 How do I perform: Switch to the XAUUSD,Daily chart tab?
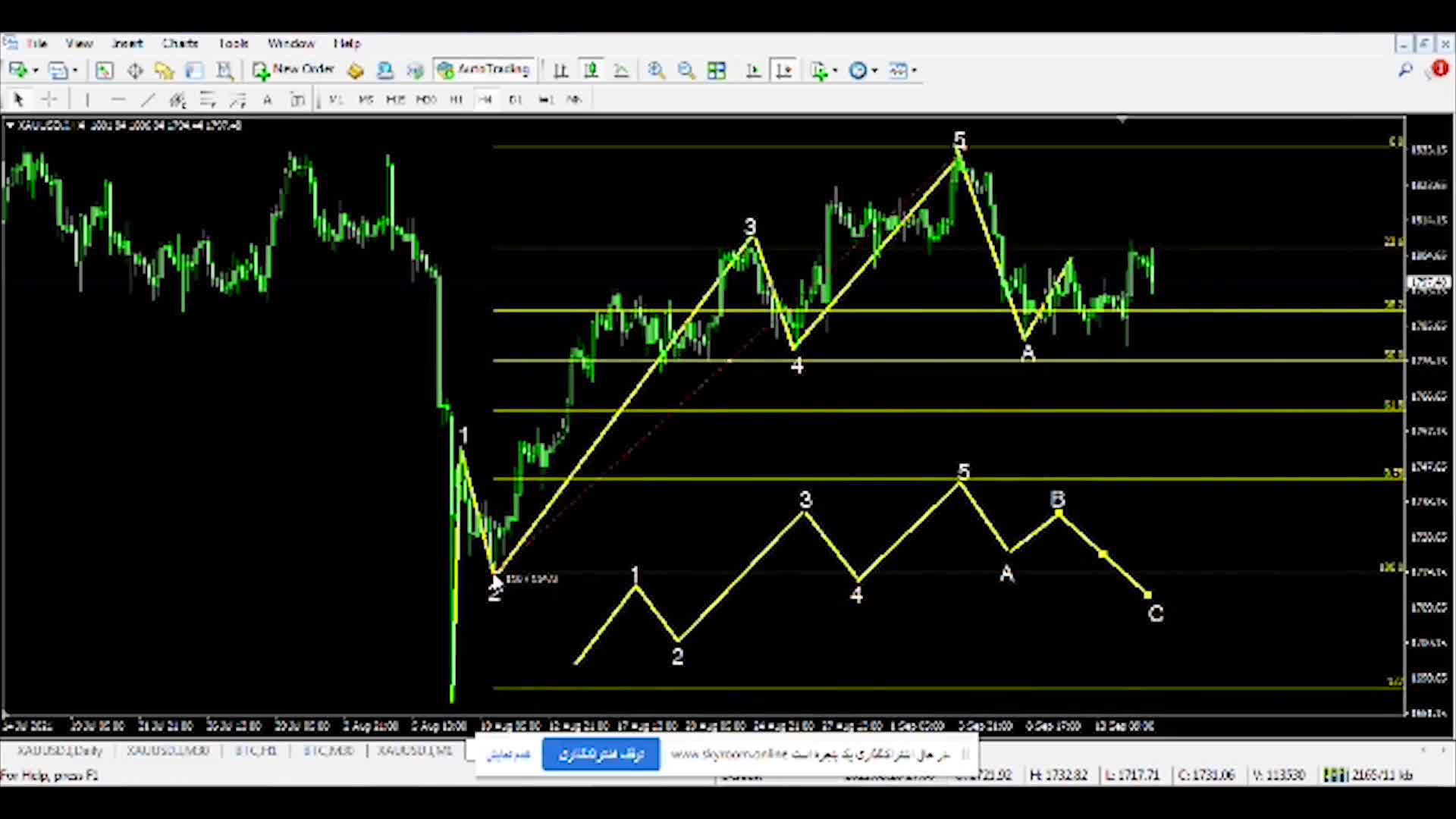pos(59,751)
